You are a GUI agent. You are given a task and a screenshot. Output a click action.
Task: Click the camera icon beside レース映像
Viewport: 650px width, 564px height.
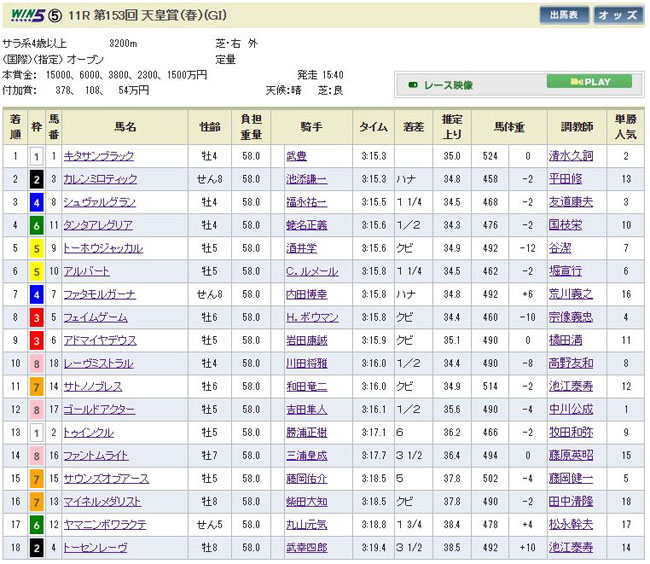pos(411,85)
